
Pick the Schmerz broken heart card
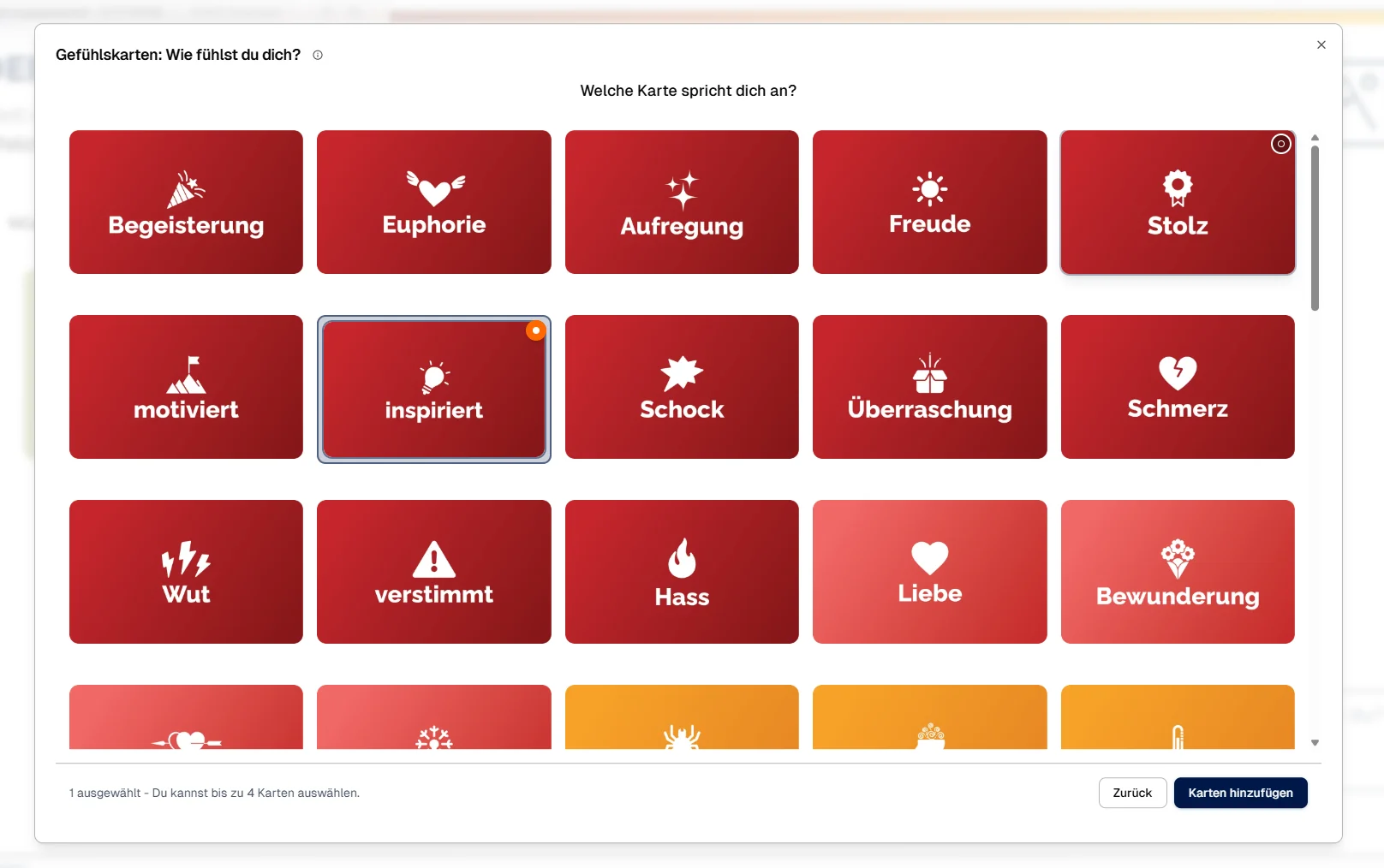(x=1177, y=387)
